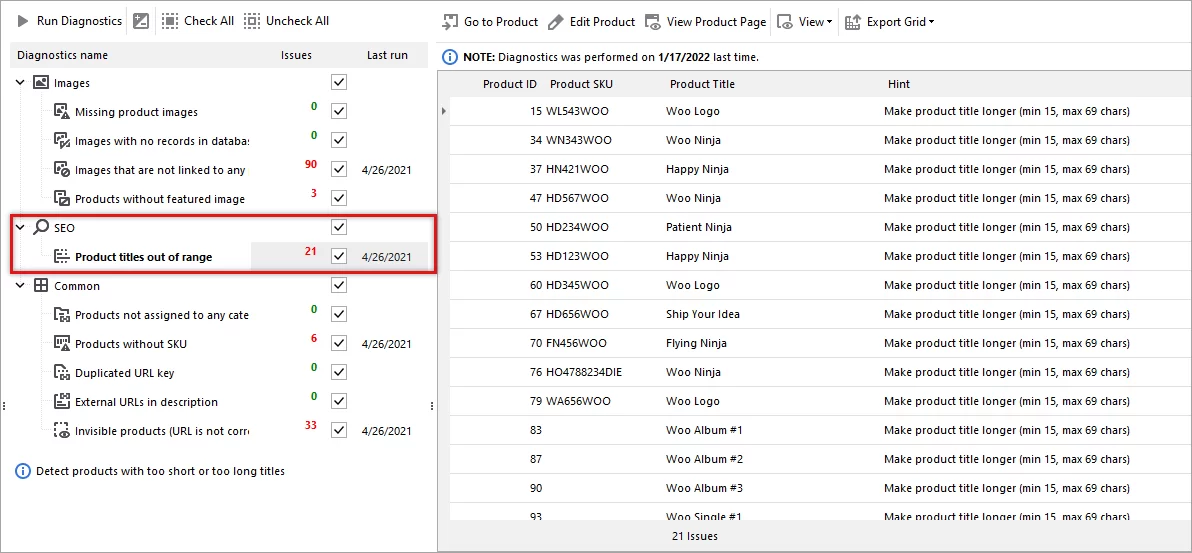Screen dimensions: 1192x553
Task: Click the Invisible products eye icon
Action: coord(61,432)
